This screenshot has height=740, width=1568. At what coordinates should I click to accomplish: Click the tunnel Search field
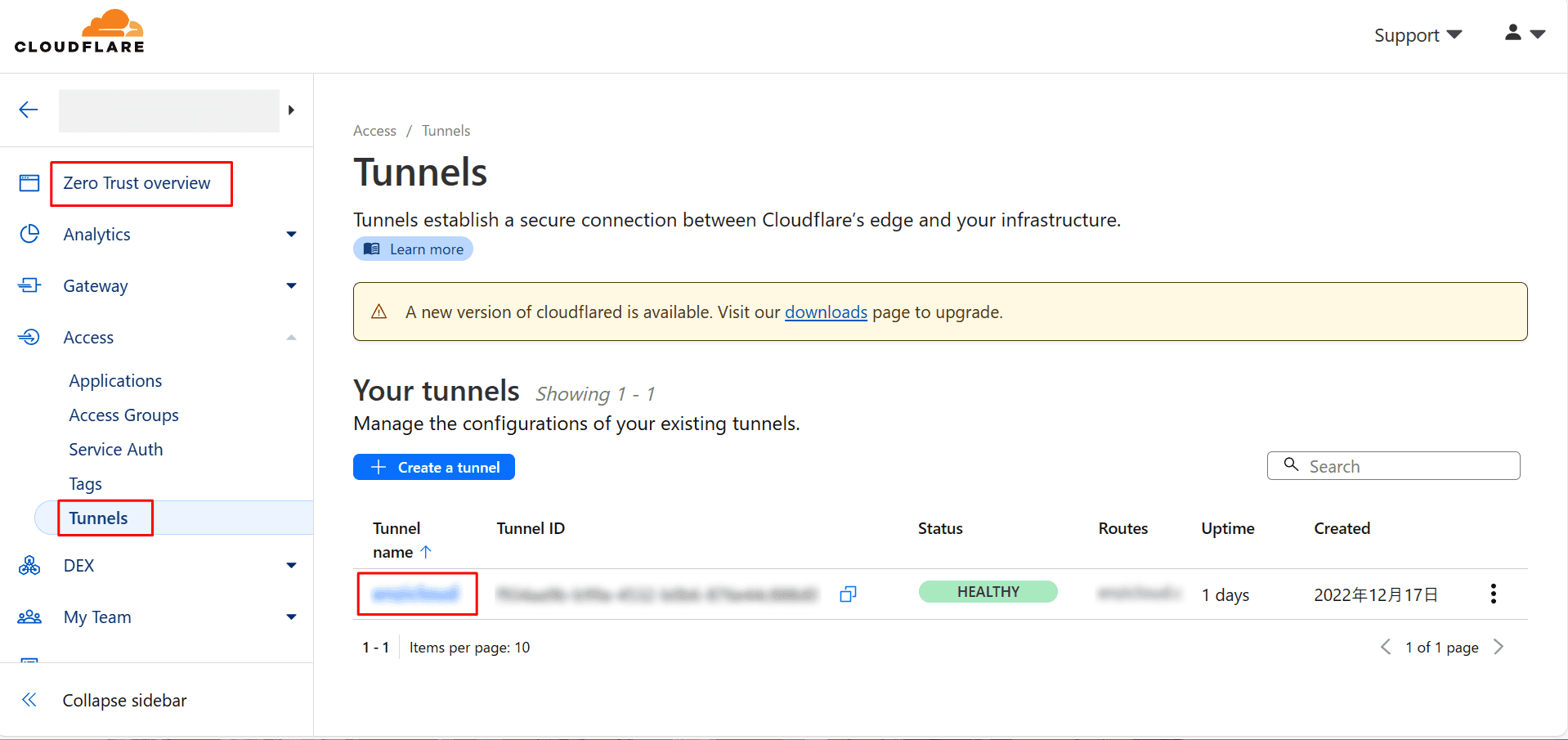coord(1393,466)
